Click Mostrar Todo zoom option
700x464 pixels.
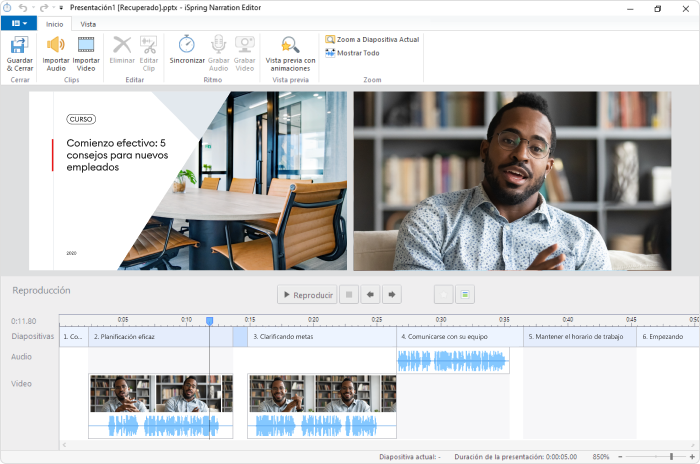pyautogui.click(x=353, y=53)
